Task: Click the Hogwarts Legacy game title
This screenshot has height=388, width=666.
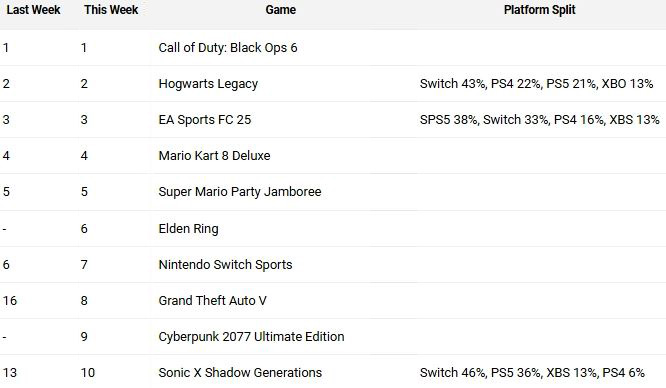Action: point(208,84)
